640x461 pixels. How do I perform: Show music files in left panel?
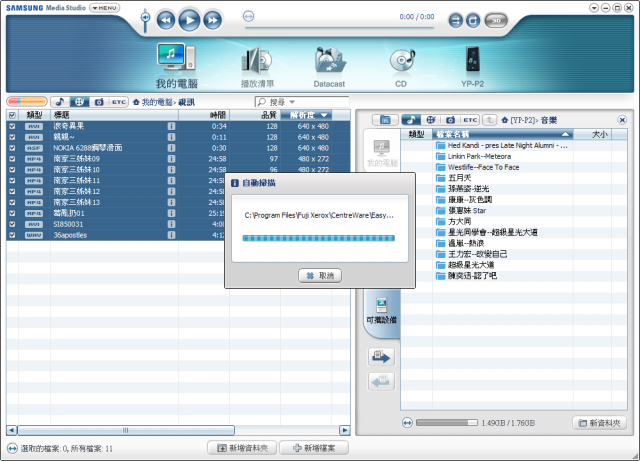[60, 102]
